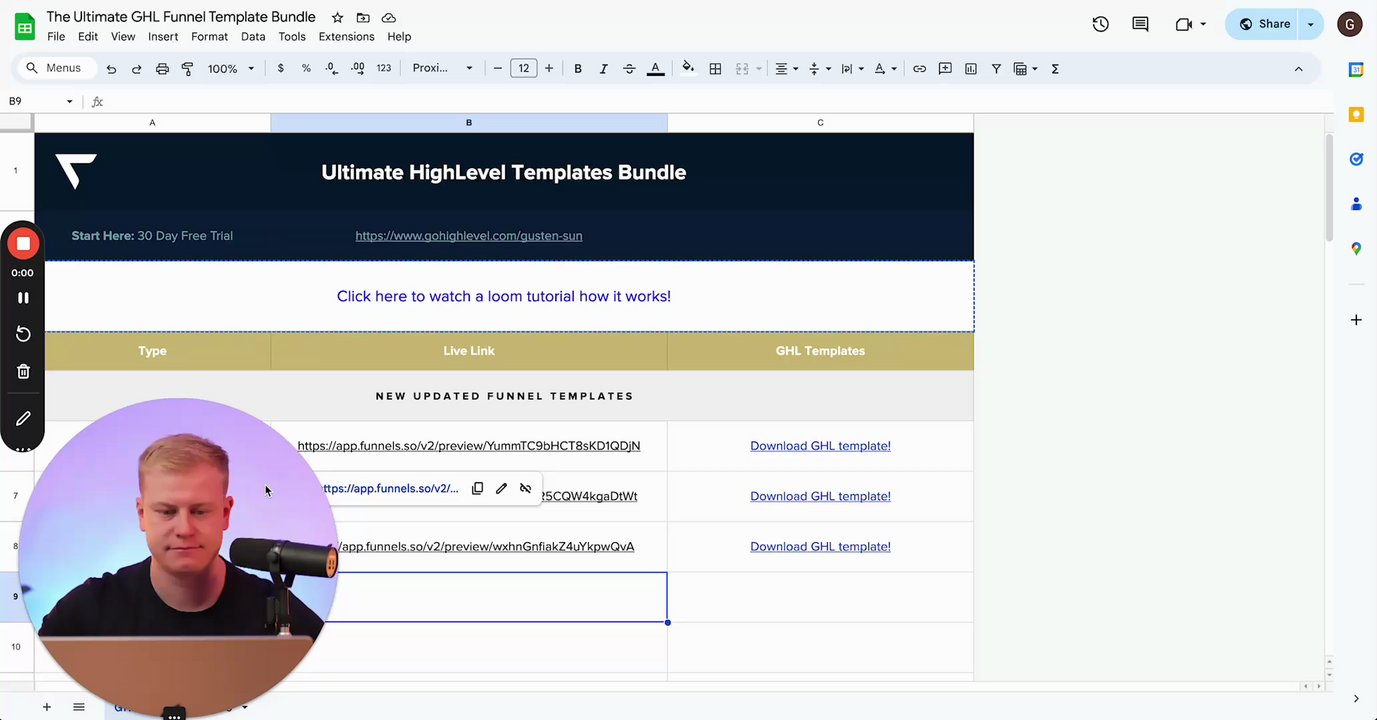Click the move-to-folder icon beside title
The width and height of the screenshot is (1377, 720).
[x=363, y=18]
